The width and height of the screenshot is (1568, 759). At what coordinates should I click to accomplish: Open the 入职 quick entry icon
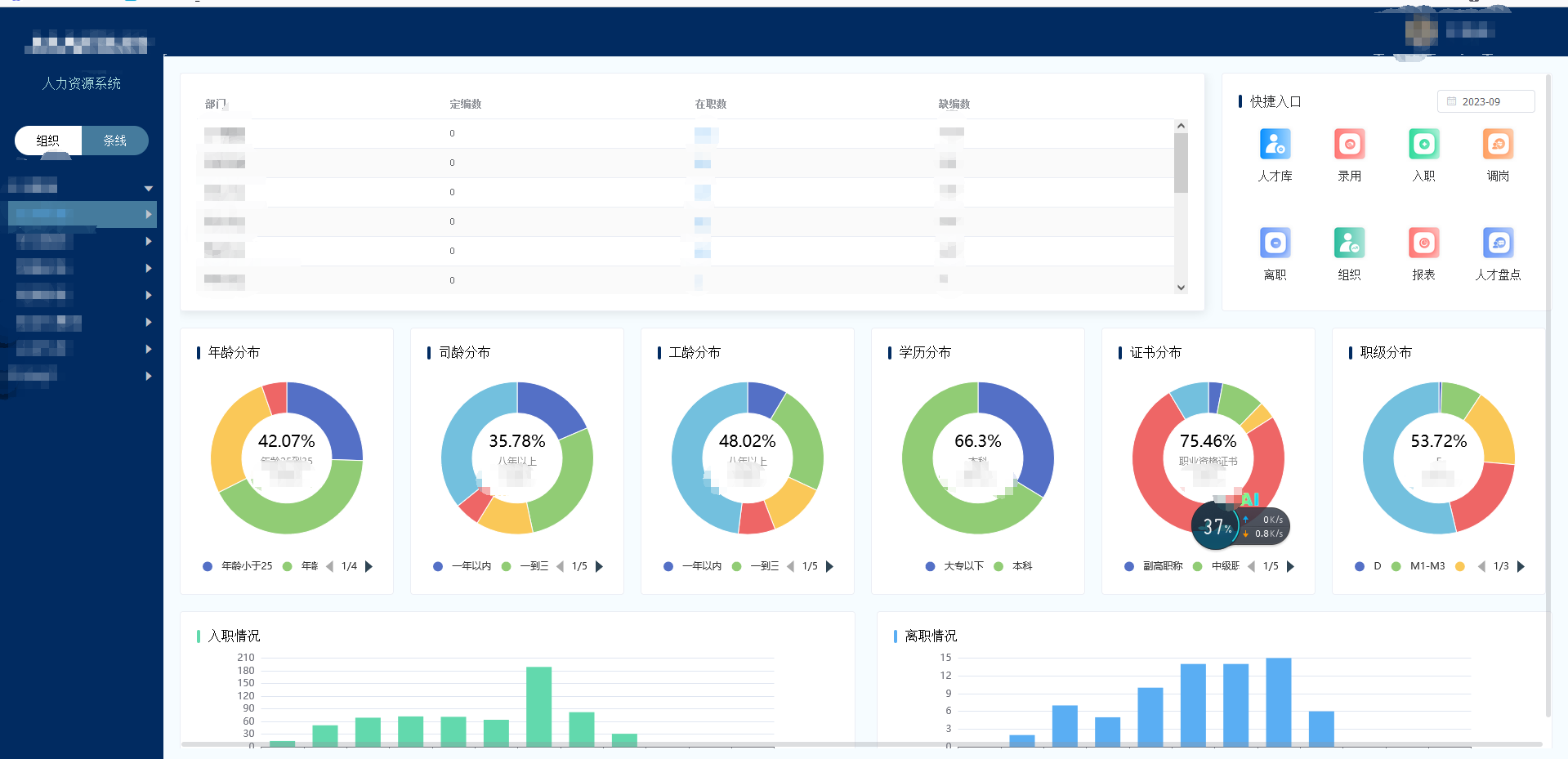[x=1423, y=145]
